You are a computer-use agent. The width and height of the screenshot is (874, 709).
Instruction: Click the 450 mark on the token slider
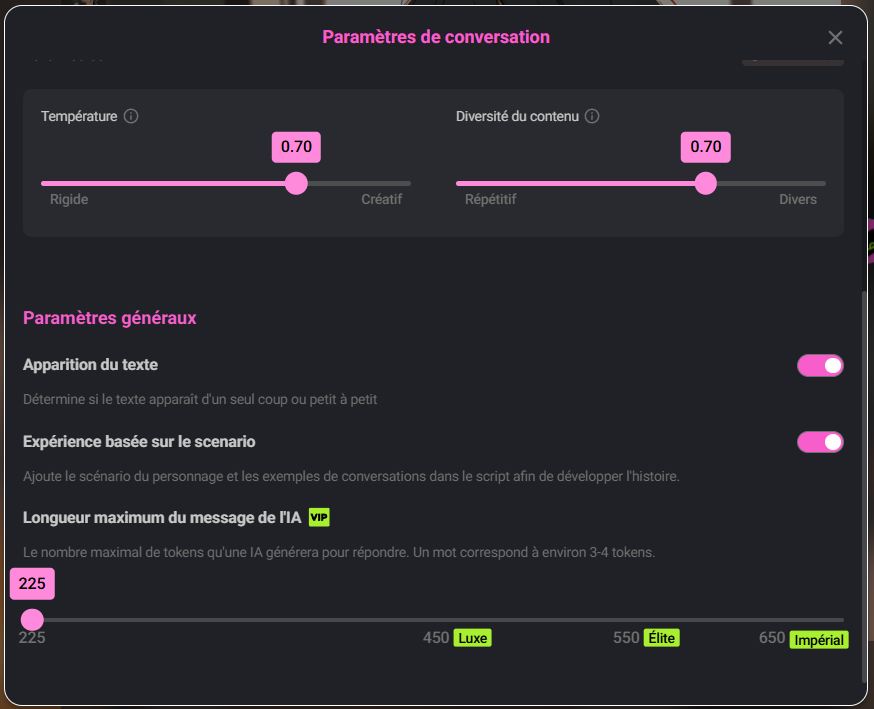[x=436, y=619]
